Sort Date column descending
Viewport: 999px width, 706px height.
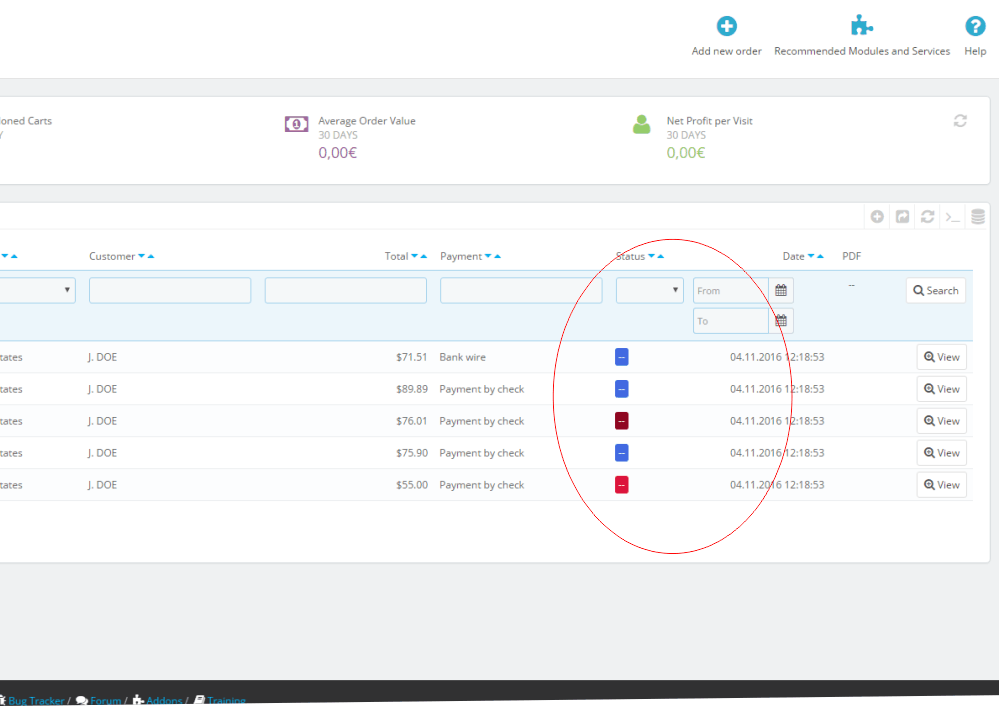point(811,256)
